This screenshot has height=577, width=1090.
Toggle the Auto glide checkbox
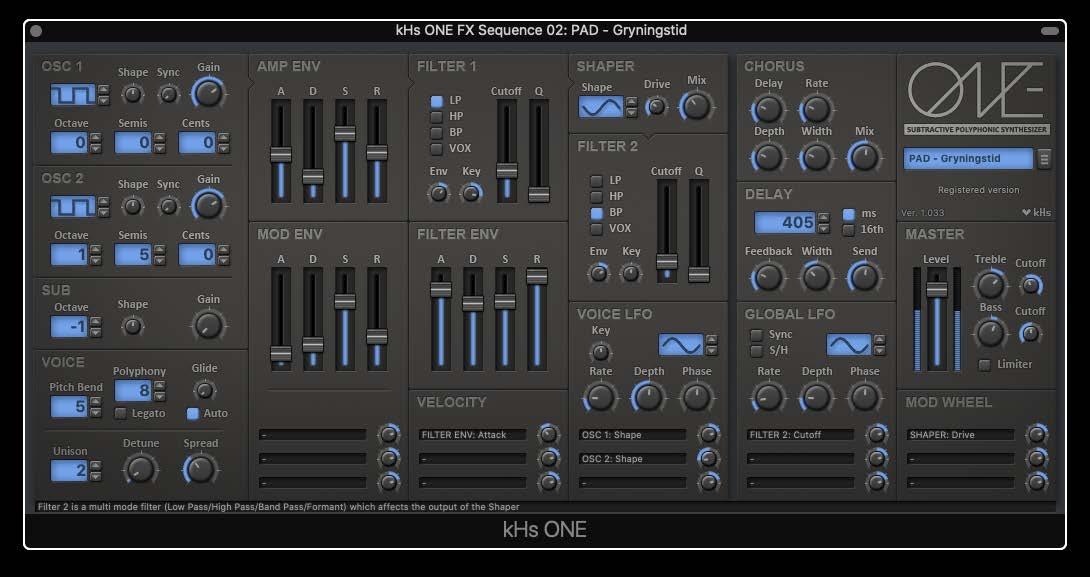pos(193,414)
